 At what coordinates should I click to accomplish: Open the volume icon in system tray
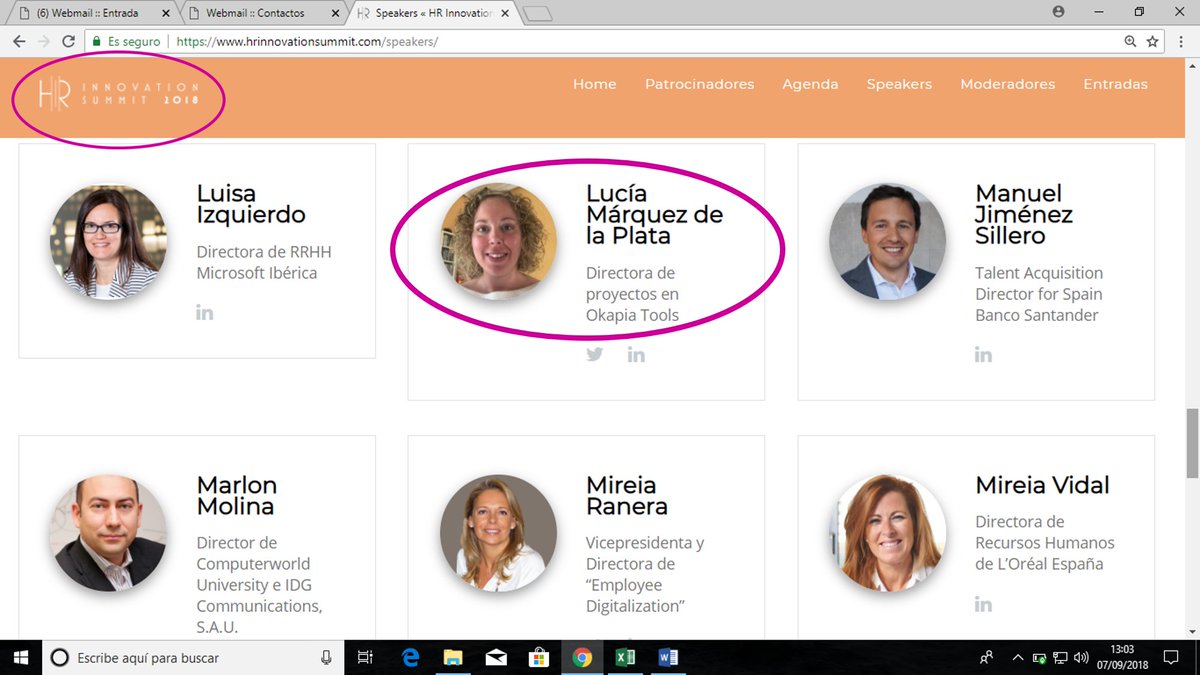coord(1081,657)
